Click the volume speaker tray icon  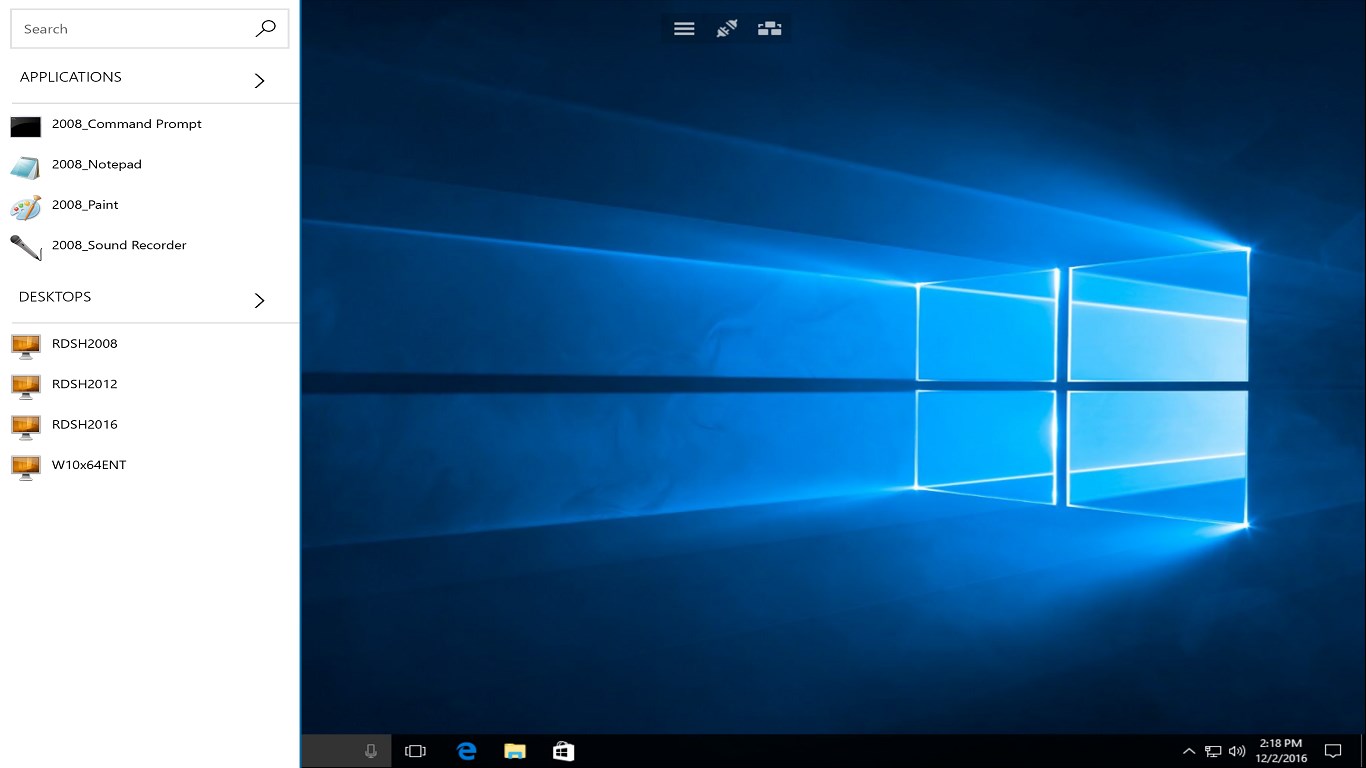point(1237,751)
